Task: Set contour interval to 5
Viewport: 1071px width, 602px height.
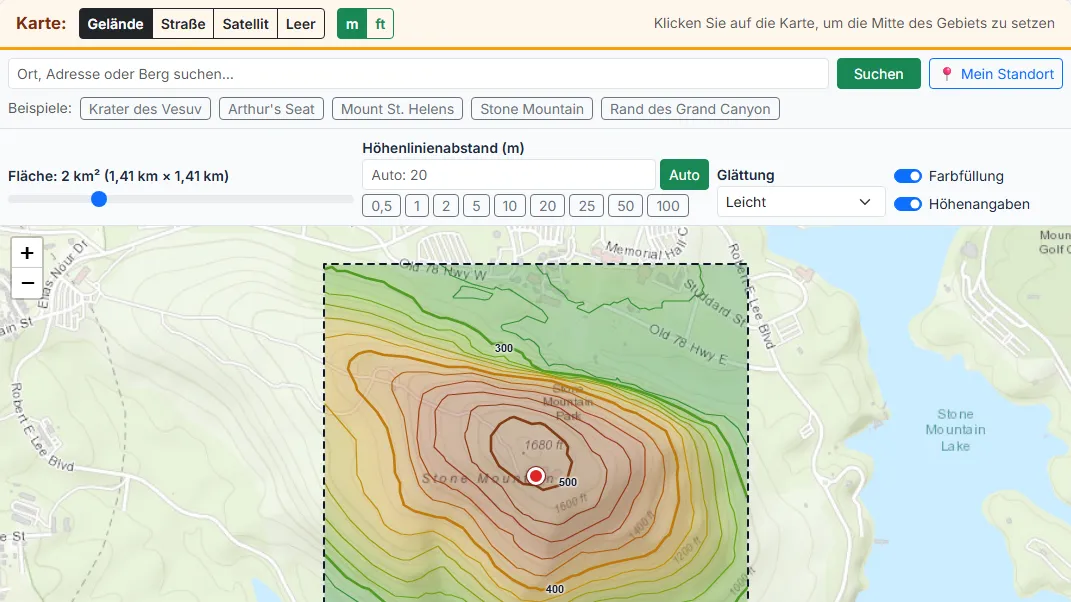Action: click(476, 206)
